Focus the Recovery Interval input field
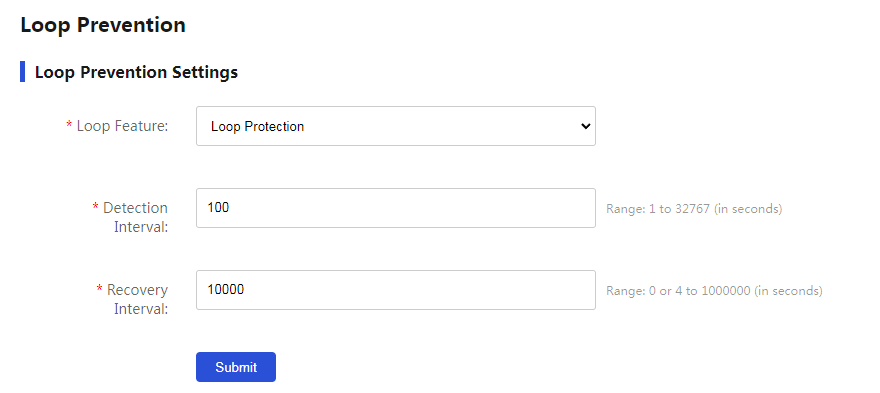The image size is (880, 393). pyautogui.click(x=396, y=290)
